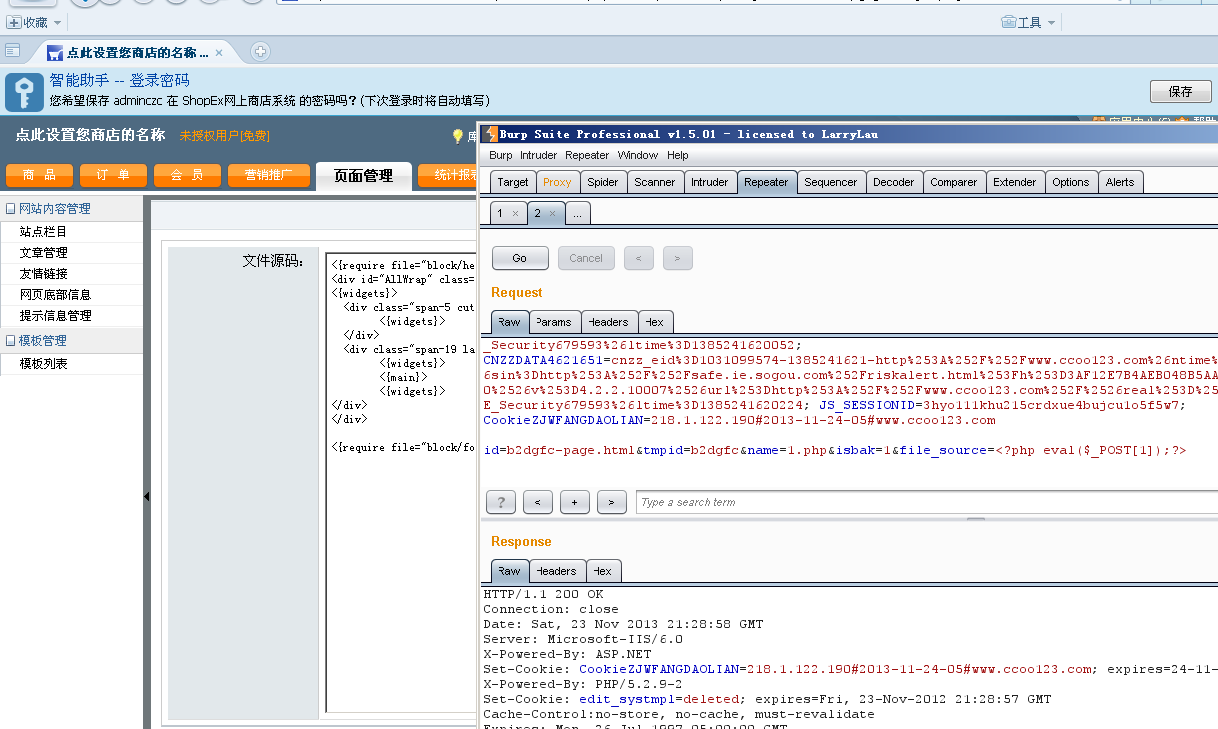
Task: Switch to the Target tab
Action: [513, 182]
